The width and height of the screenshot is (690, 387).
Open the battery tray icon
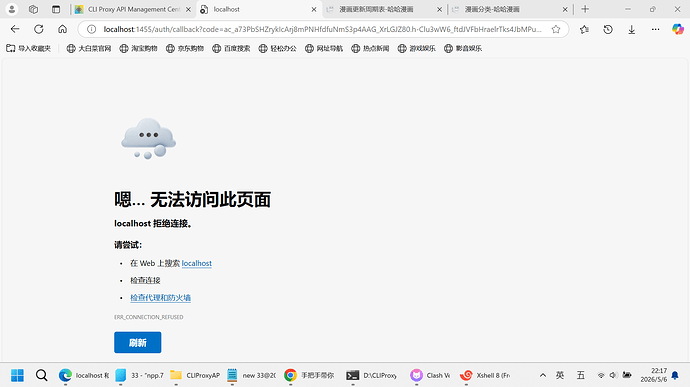(627, 375)
